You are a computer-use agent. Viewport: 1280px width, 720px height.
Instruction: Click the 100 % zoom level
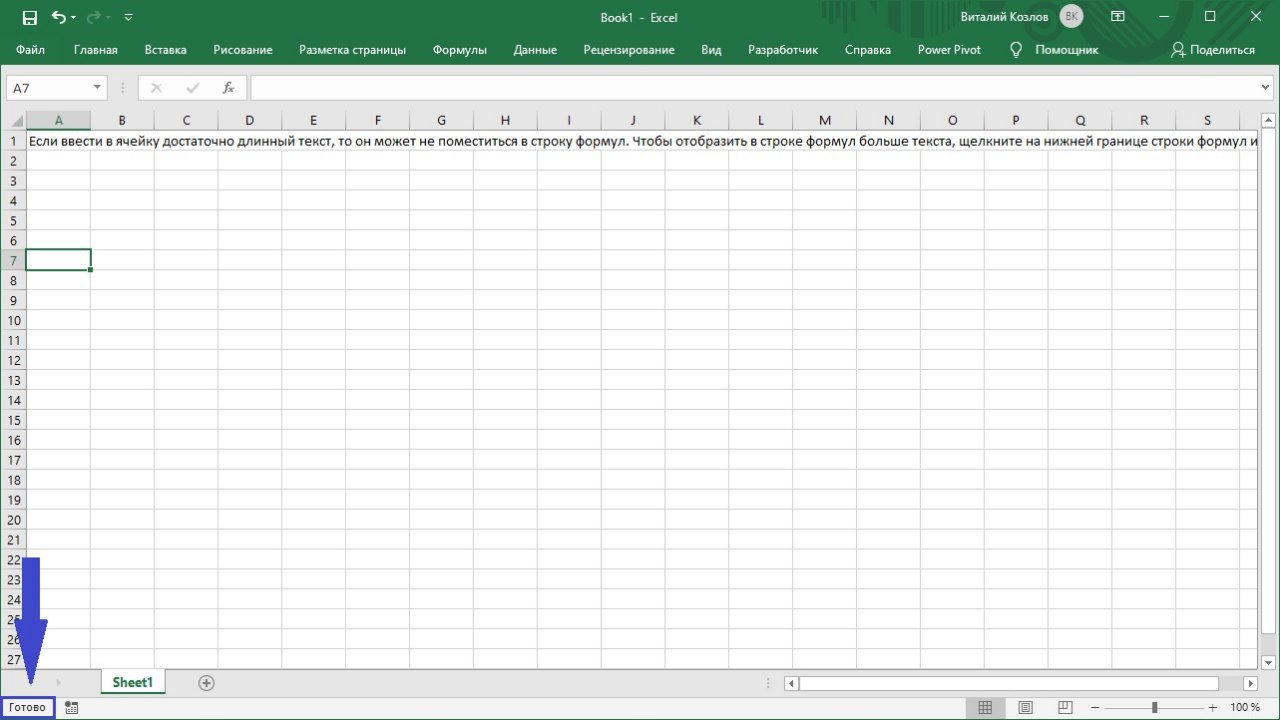coord(1245,708)
